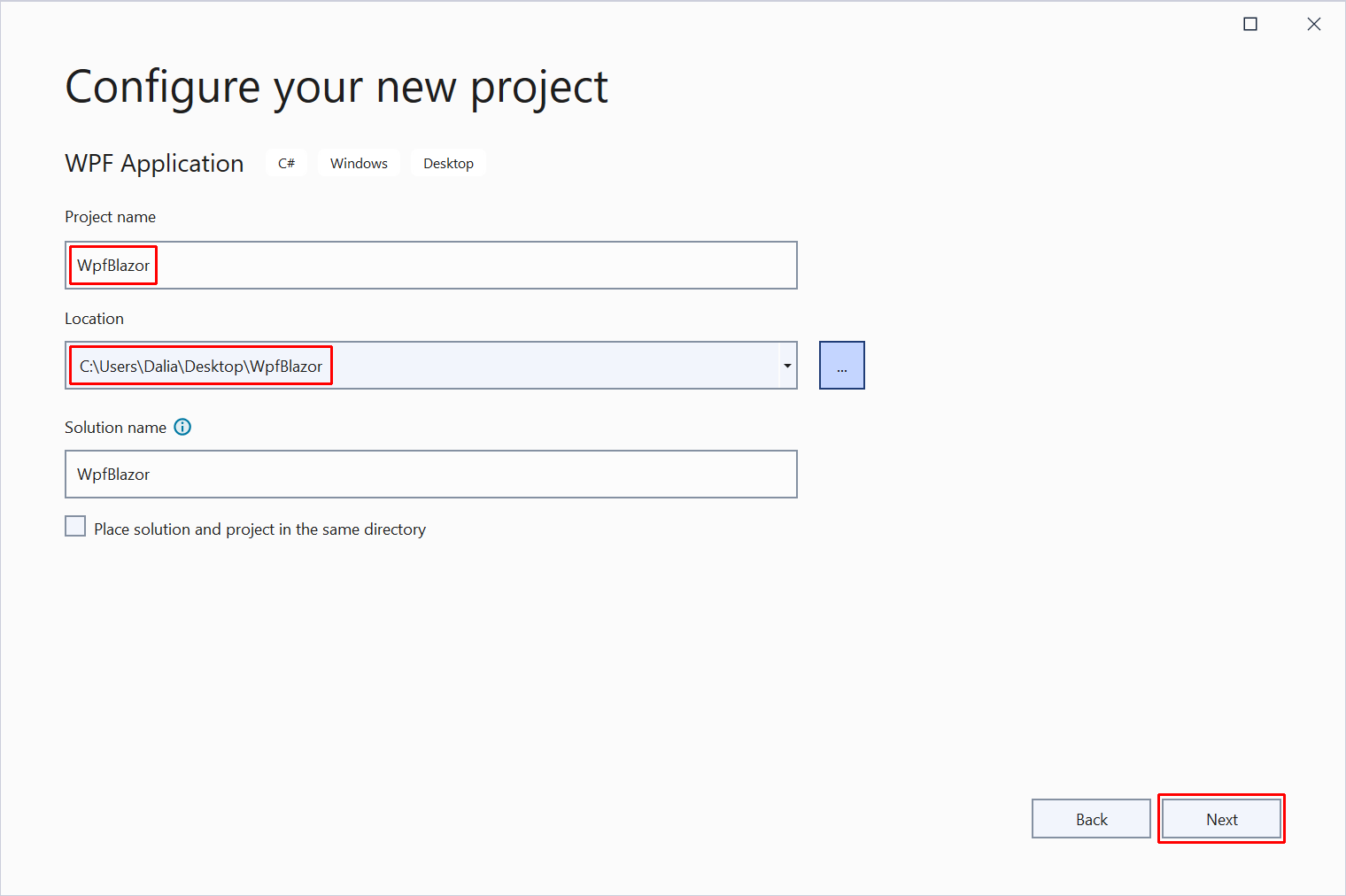Proceed to the next configuration step
Screen dimensions: 1346x896
(1221, 819)
